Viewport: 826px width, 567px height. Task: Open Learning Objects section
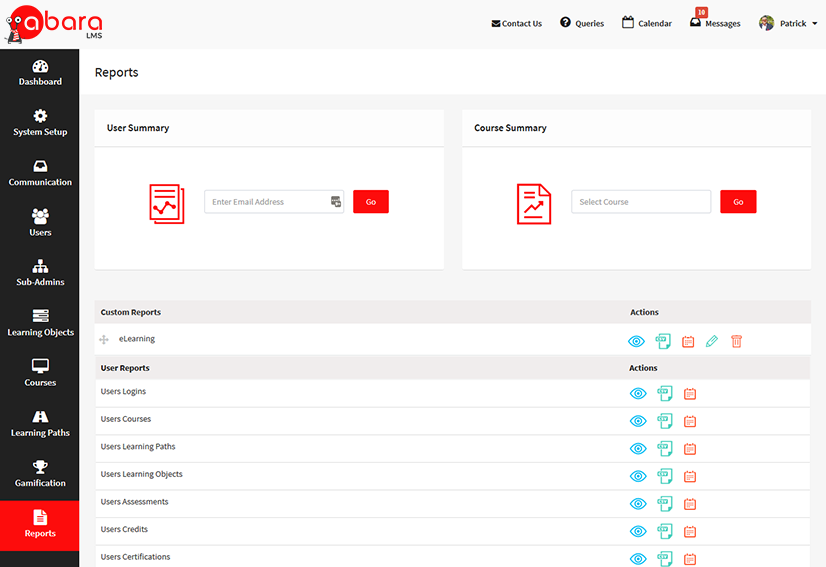click(40, 324)
